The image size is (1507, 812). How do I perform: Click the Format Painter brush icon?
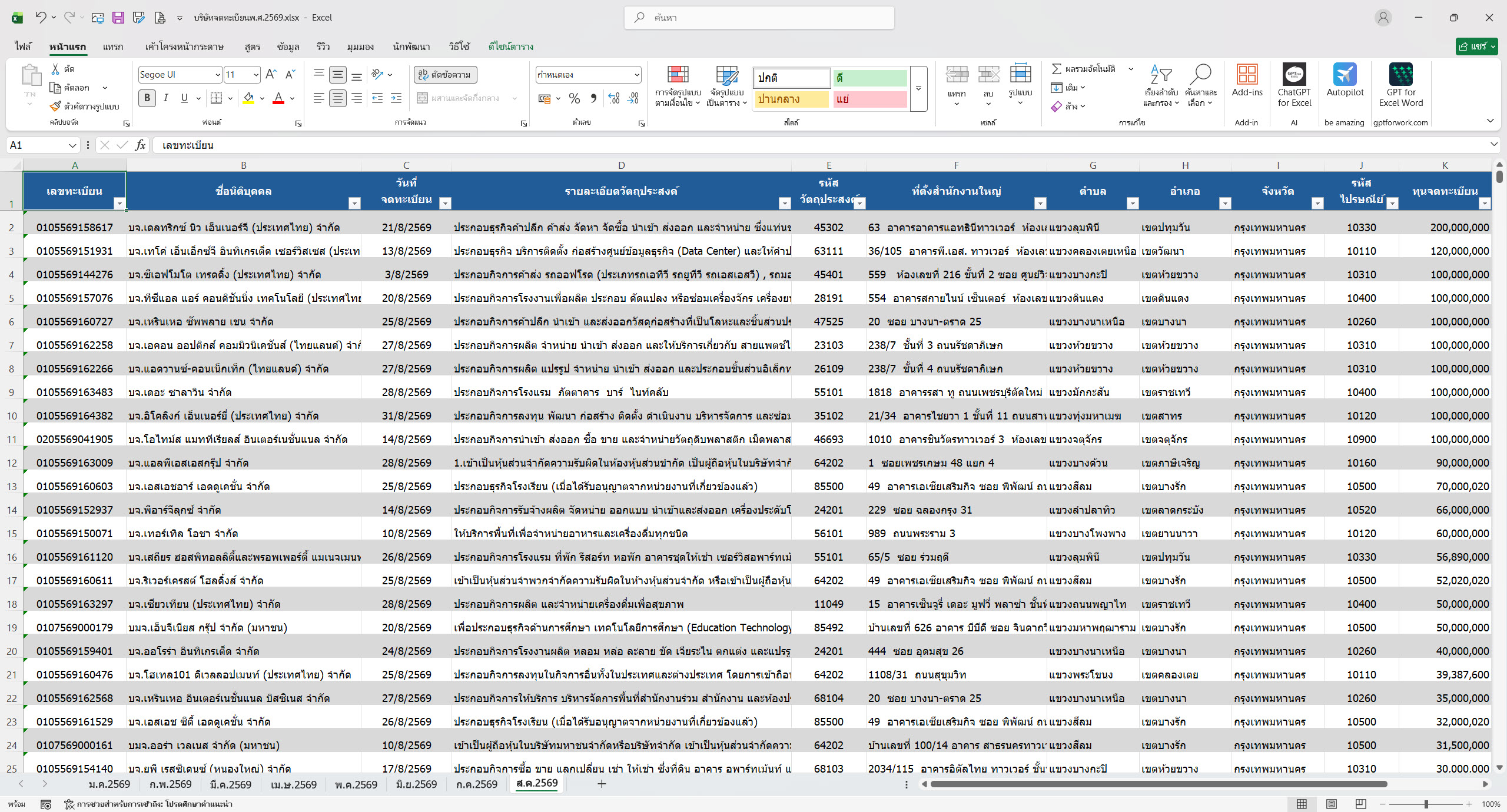pos(55,107)
